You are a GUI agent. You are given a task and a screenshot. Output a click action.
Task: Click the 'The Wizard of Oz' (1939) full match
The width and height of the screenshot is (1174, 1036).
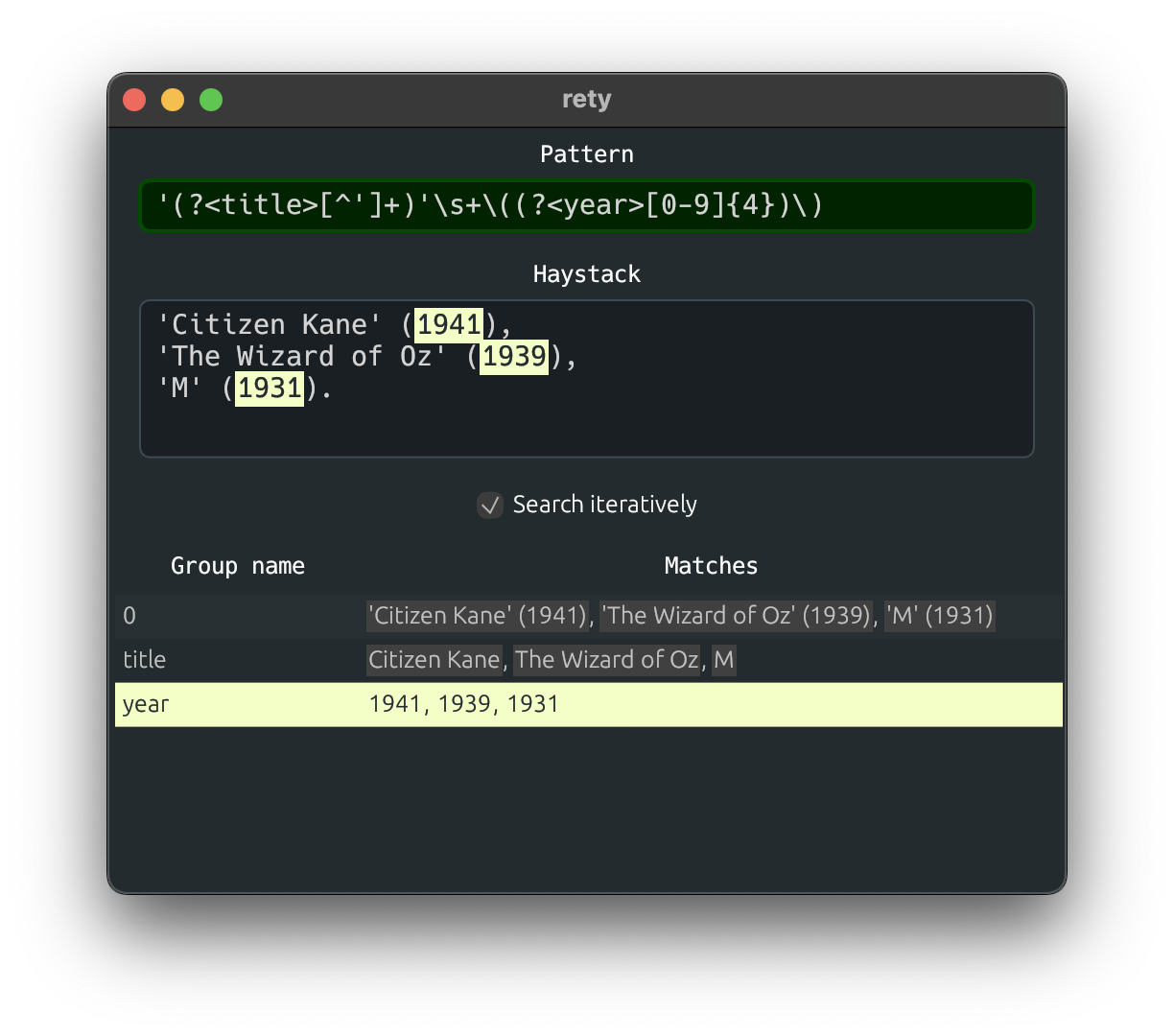click(x=736, y=616)
